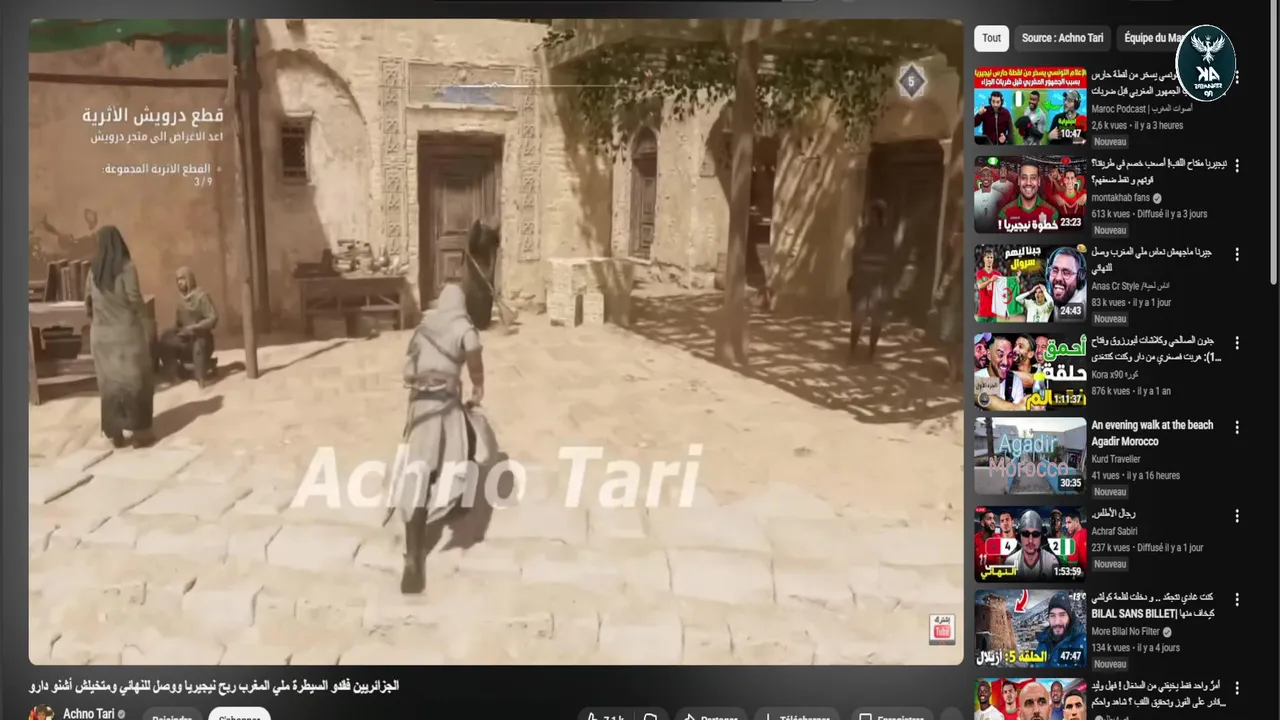
Task: Open title 'An evening walk at the beach Agadir Morocco'
Action: point(1152,433)
